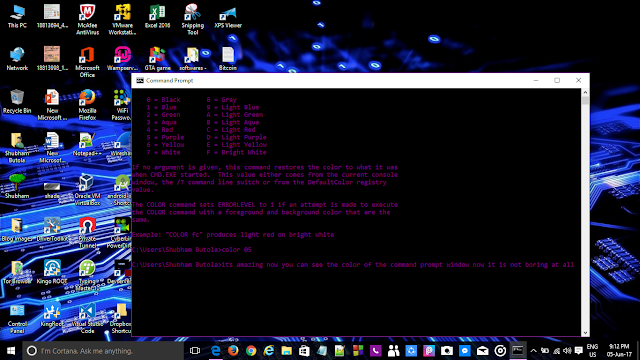Open Control Panel desktop icon
Image resolution: width=640 pixels, height=360 pixels.
(17, 318)
